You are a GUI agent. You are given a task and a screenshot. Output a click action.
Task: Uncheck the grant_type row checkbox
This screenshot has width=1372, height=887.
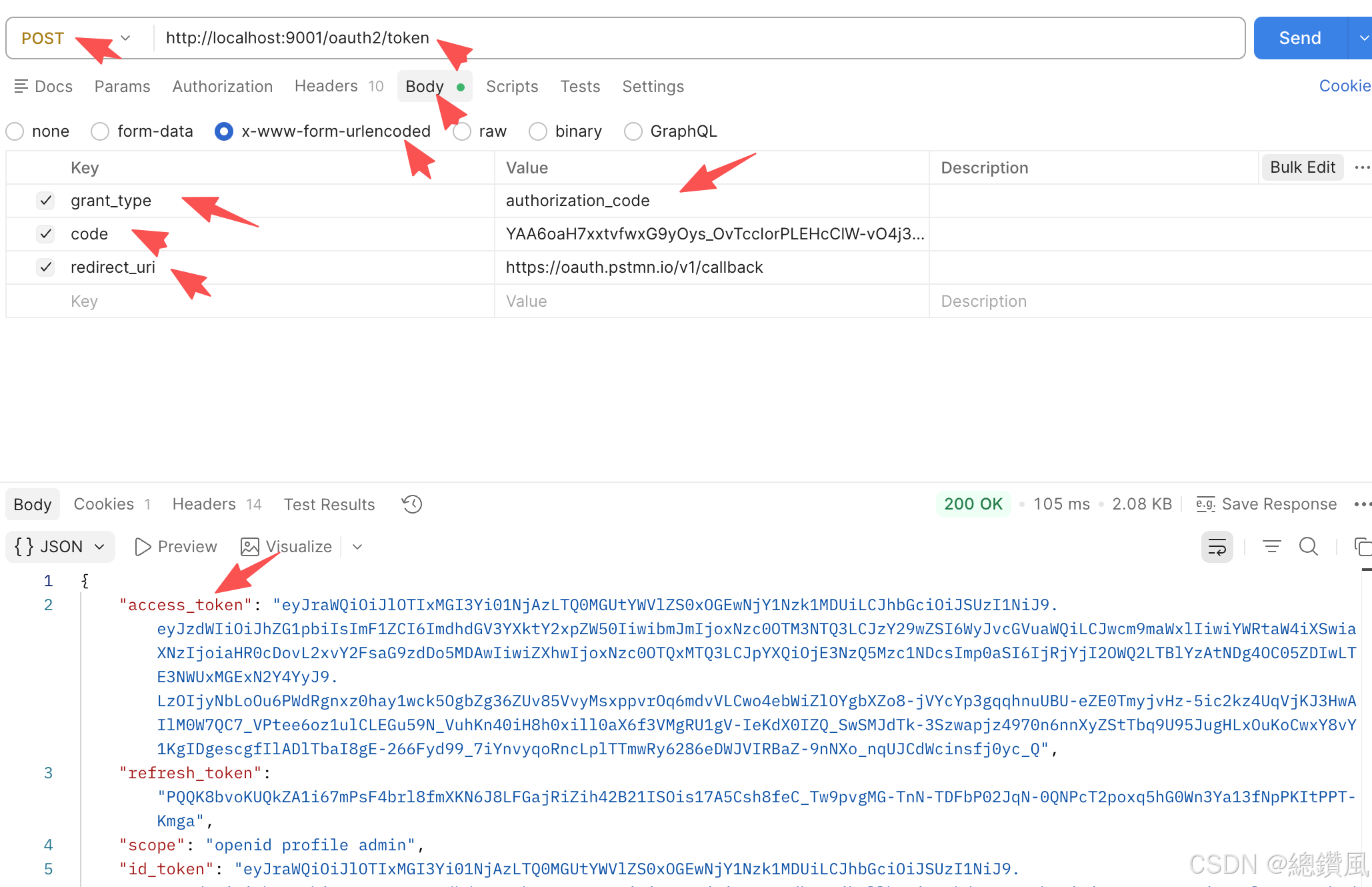click(45, 200)
